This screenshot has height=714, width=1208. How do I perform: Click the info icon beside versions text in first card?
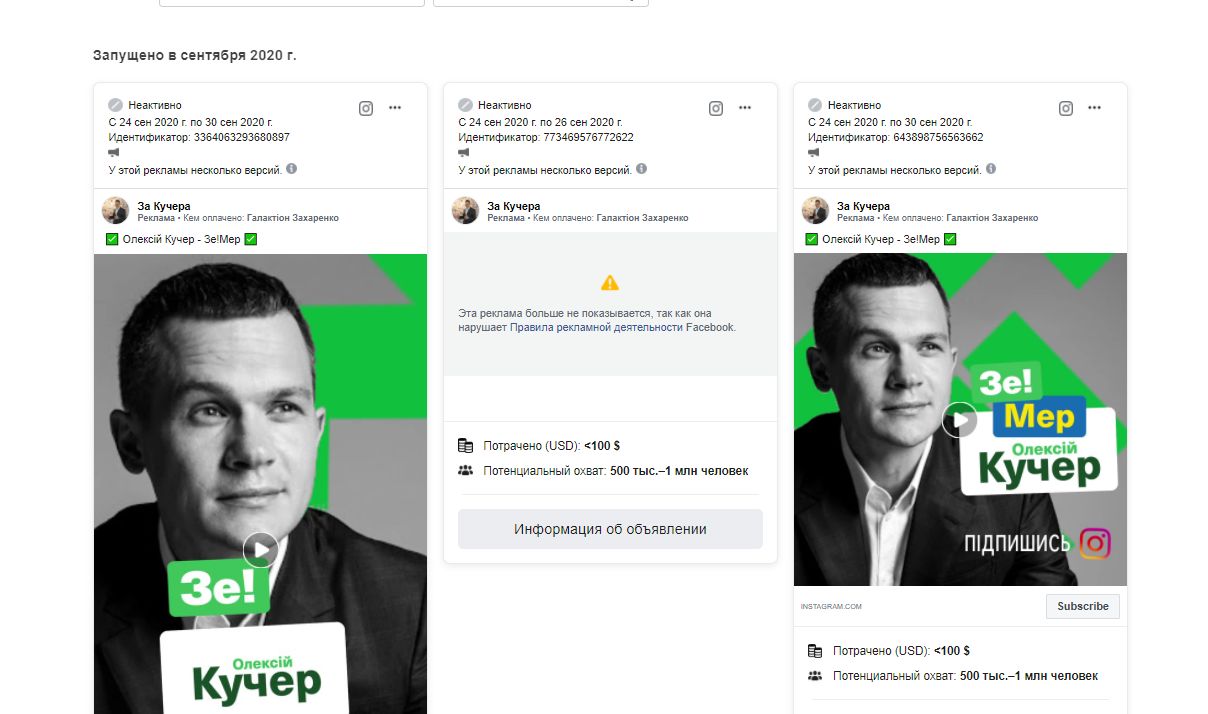point(292,169)
